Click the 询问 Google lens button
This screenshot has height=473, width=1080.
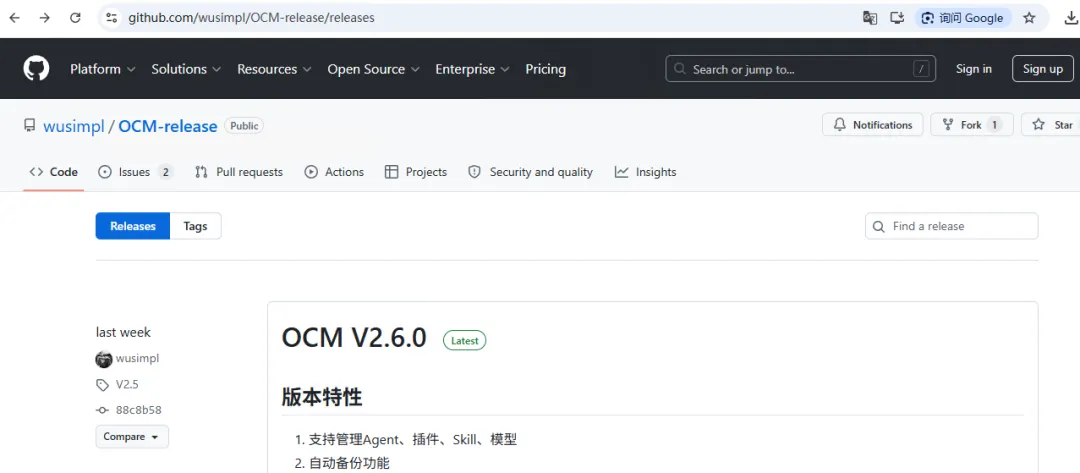point(963,18)
